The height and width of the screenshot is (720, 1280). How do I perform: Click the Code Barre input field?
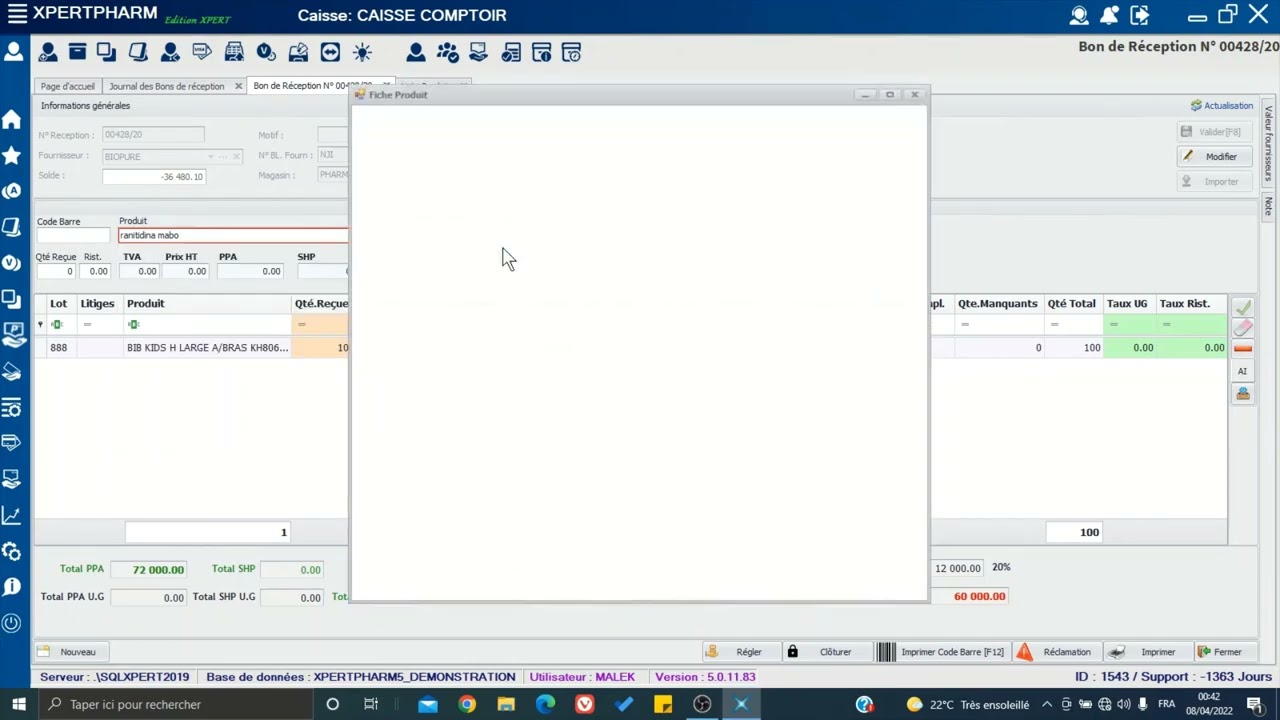(x=73, y=236)
